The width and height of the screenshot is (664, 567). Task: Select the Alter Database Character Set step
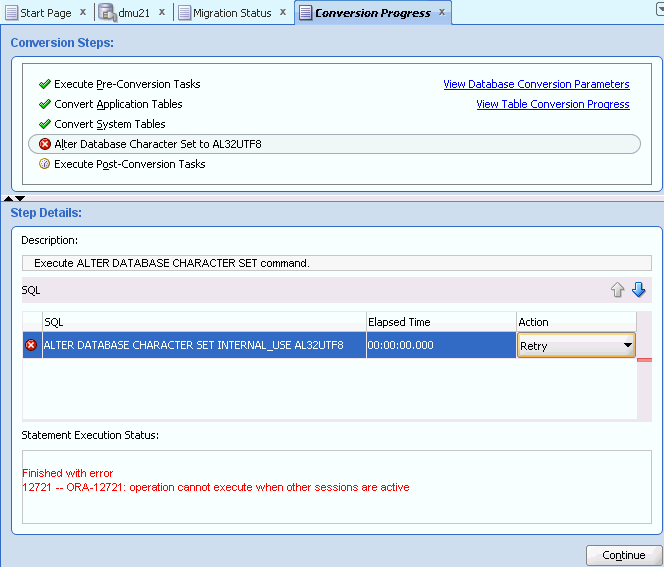157,144
